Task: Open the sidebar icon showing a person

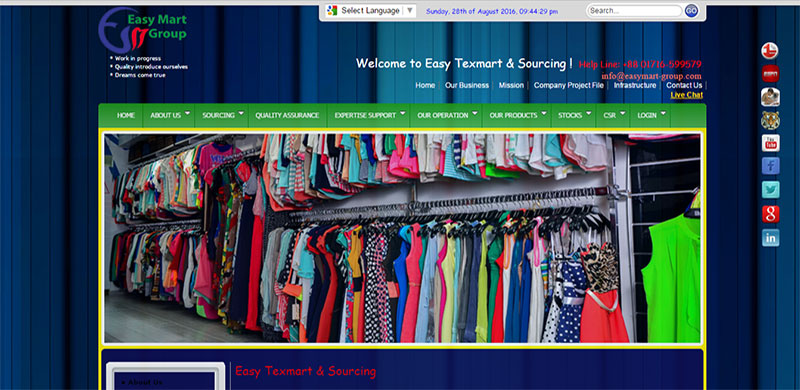Action: [770, 97]
